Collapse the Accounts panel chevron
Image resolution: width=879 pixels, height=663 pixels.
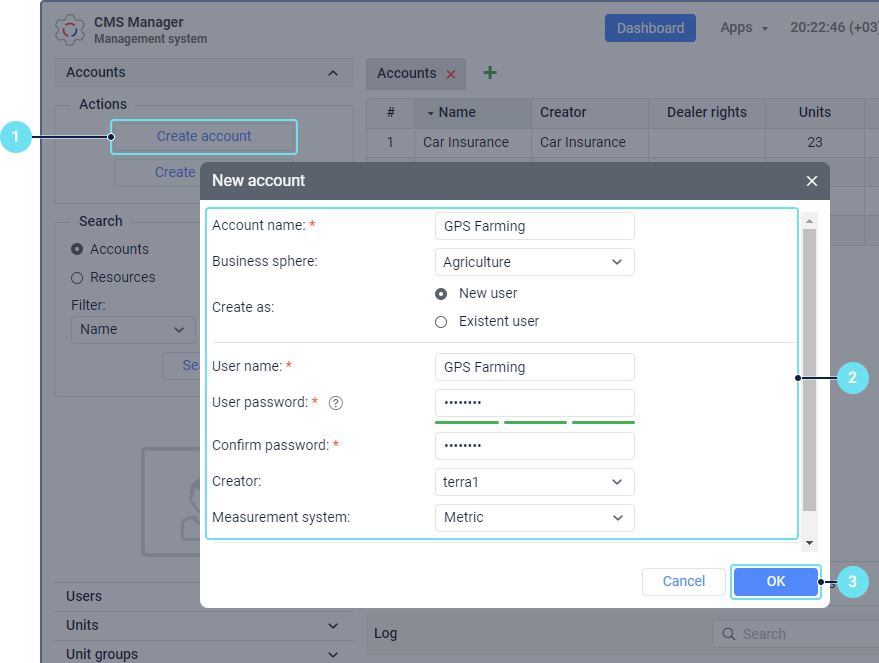pos(332,73)
